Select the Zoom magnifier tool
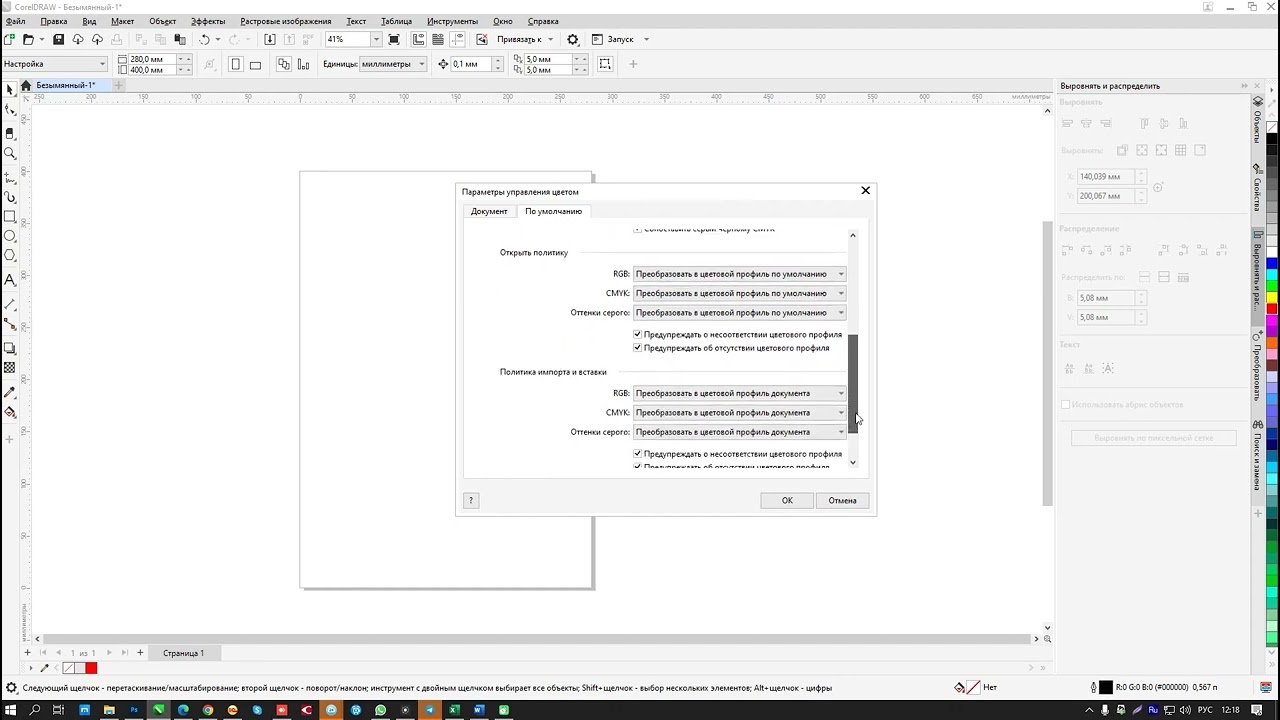Viewport: 1280px width, 720px height. click(x=10, y=153)
